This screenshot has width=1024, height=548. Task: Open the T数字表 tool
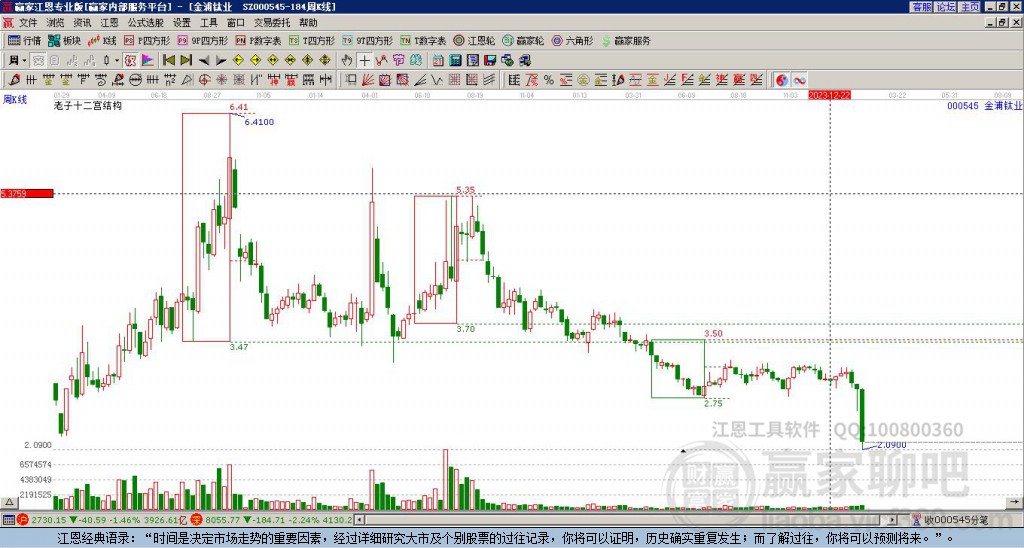423,40
